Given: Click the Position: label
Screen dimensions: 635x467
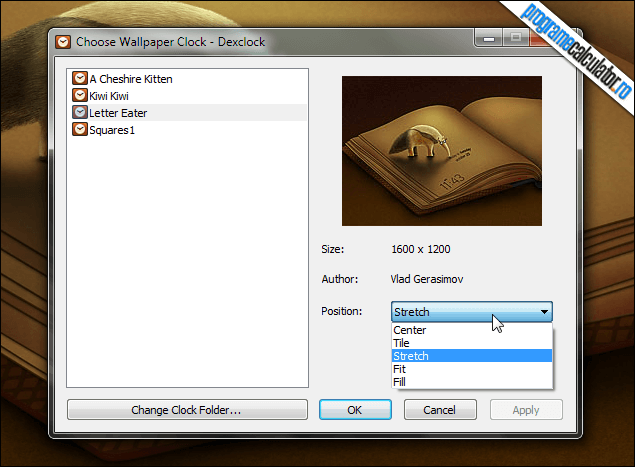Looking at the screenshot, I should [341, 311].
